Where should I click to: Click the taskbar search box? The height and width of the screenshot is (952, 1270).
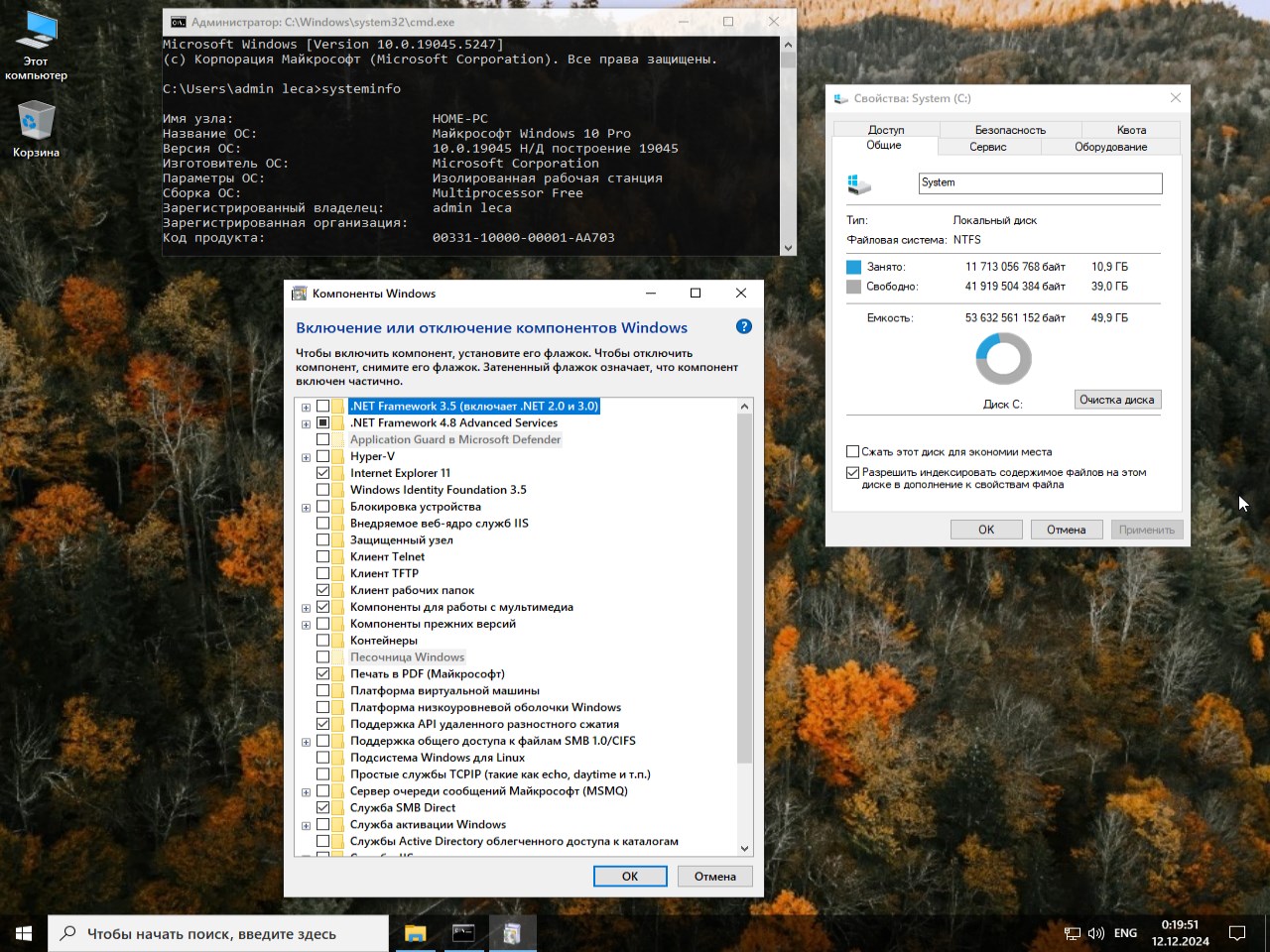coord(218,933)
